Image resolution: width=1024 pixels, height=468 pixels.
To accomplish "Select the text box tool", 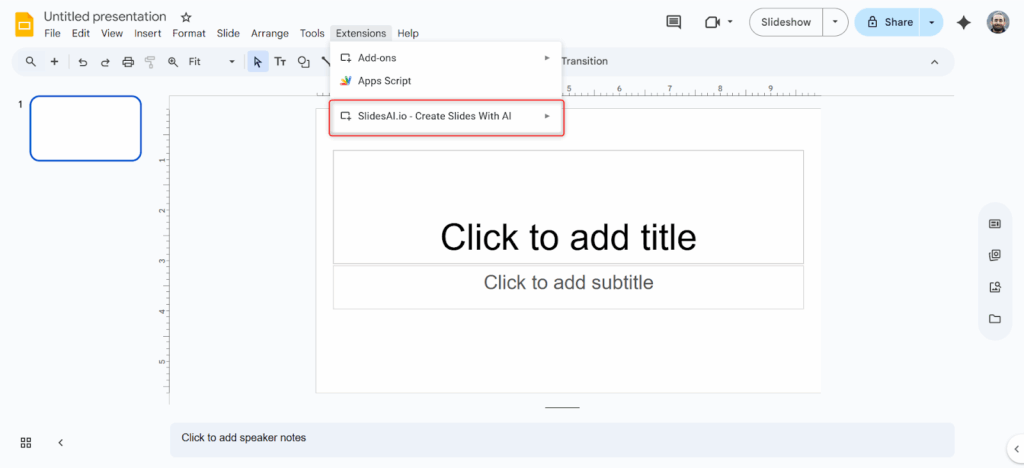I will (x=281, y=62).
